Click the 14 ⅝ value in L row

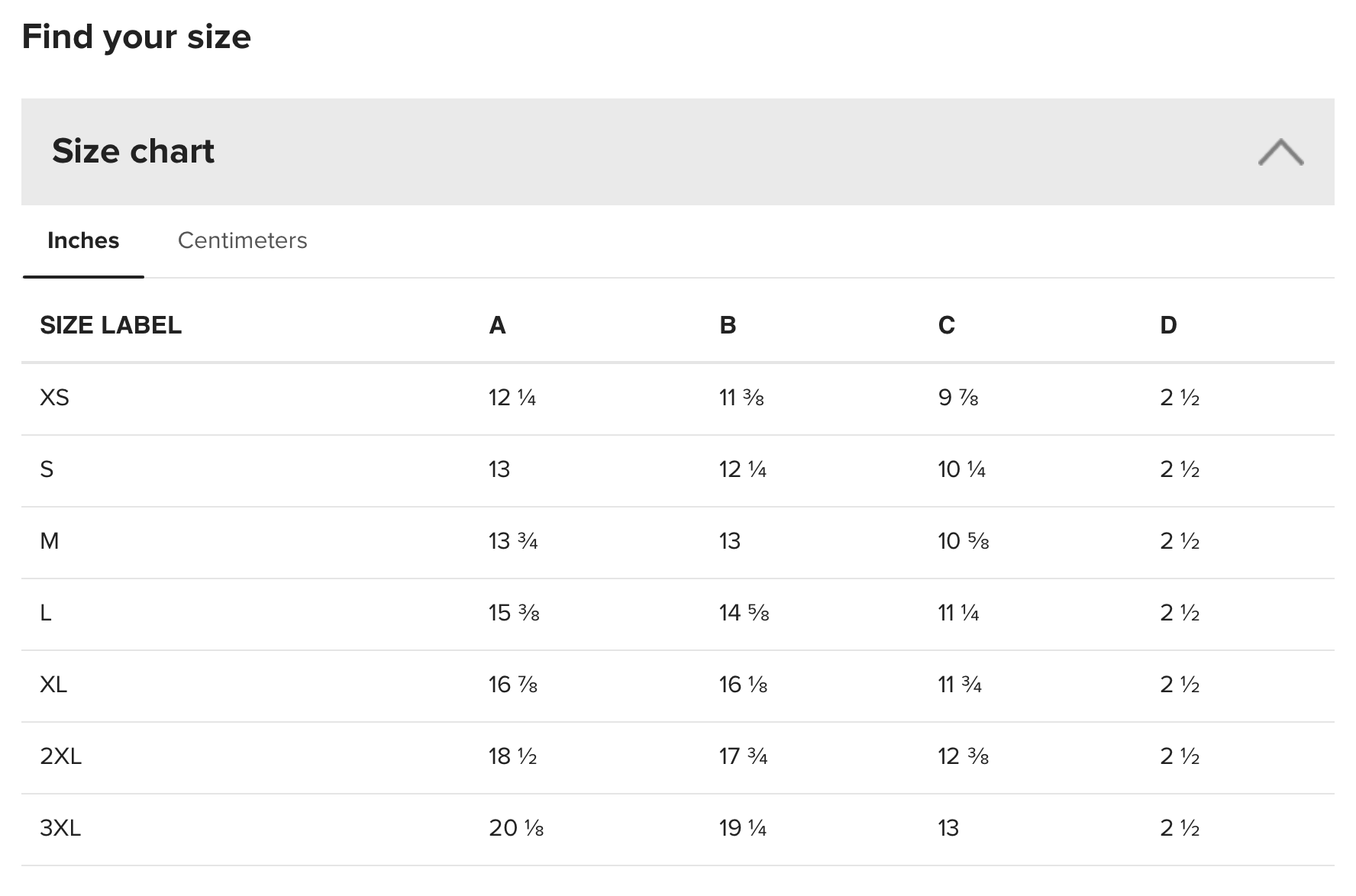click(744, 613)
